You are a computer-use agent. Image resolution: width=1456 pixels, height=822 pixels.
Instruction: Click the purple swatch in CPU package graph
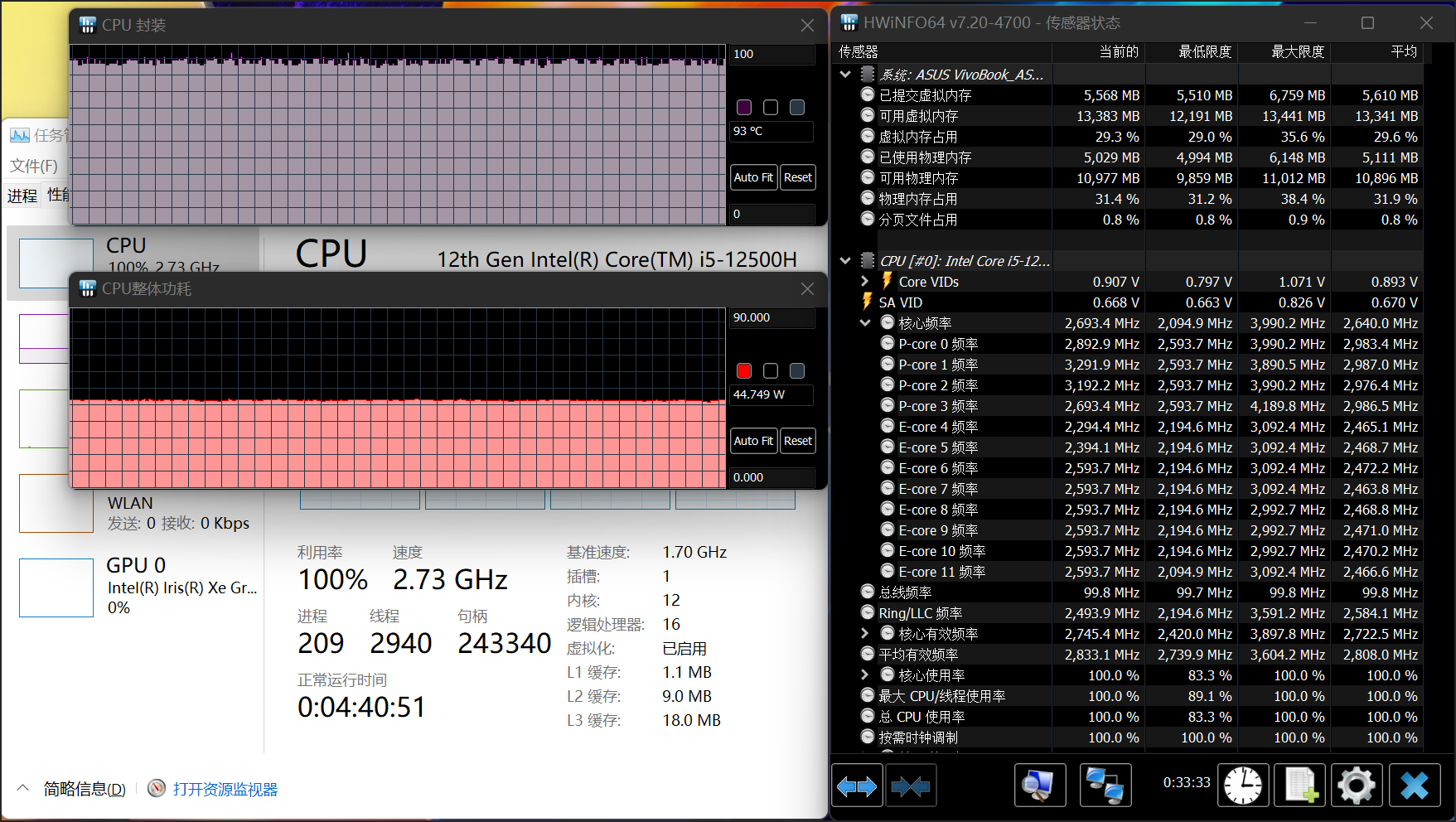click(744, 108)
